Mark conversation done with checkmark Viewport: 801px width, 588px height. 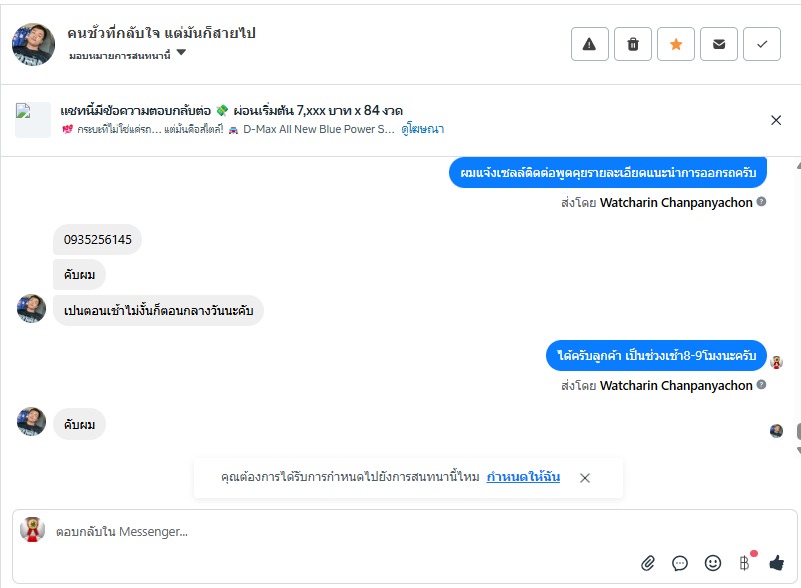pos(762,44)
